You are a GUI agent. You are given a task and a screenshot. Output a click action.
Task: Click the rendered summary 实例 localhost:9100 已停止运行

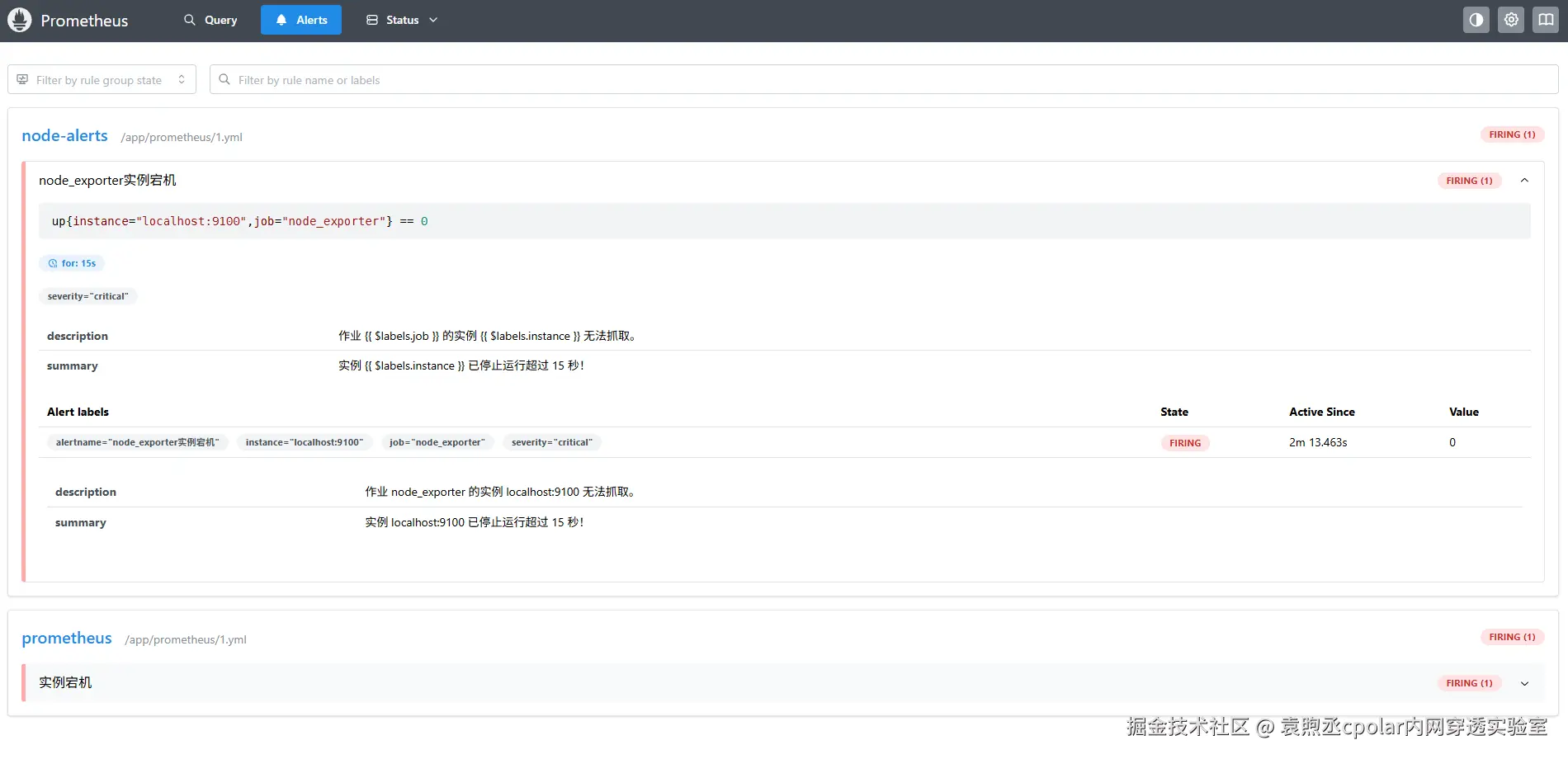pyautogui.click(x=475, y=522)
